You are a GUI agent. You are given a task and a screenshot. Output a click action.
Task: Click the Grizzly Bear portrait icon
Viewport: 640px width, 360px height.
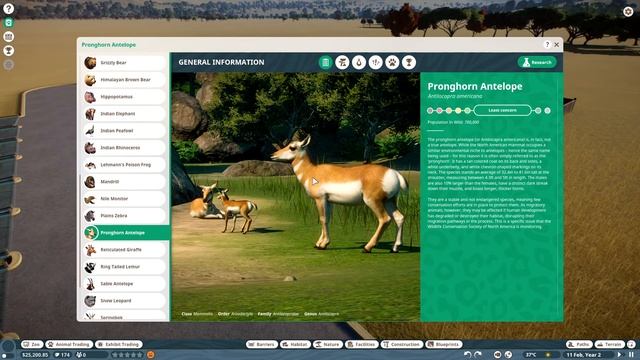pyautogui.click(x=90, y=63)
